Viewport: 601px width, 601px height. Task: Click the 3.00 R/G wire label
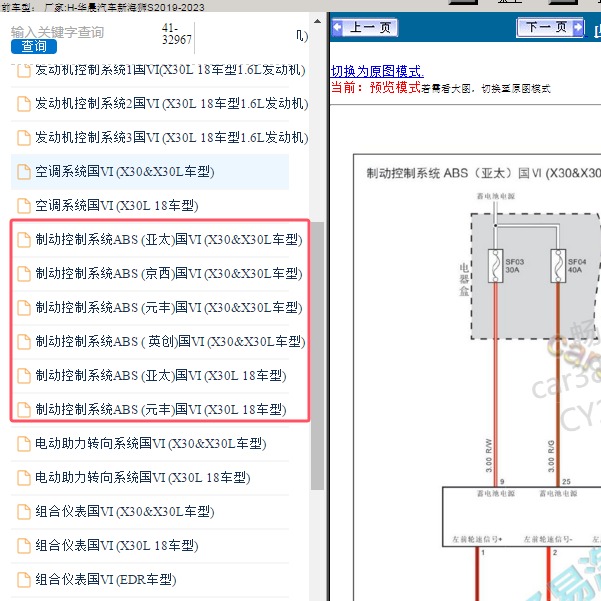[551, 456]
